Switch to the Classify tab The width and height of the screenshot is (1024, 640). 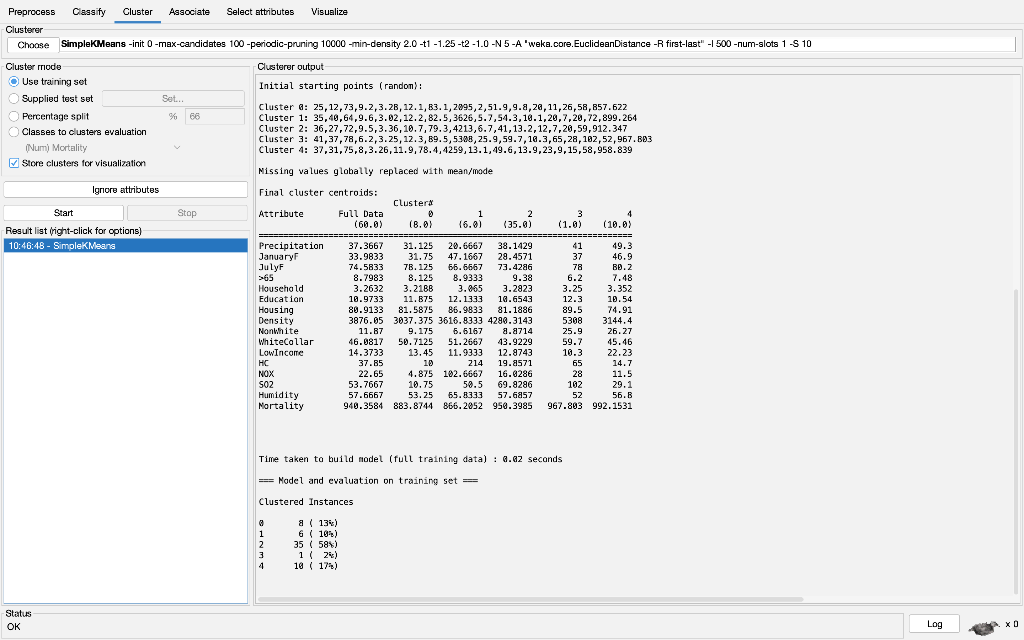click(88, 11)
